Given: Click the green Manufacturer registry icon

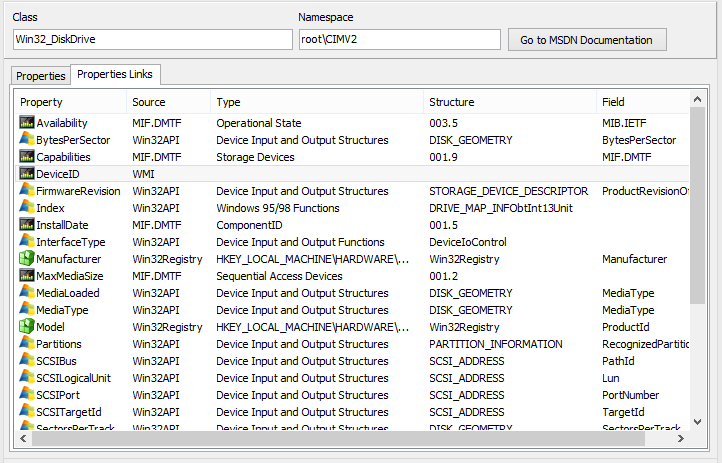Looking at the screenshot, I should [27, 259].
